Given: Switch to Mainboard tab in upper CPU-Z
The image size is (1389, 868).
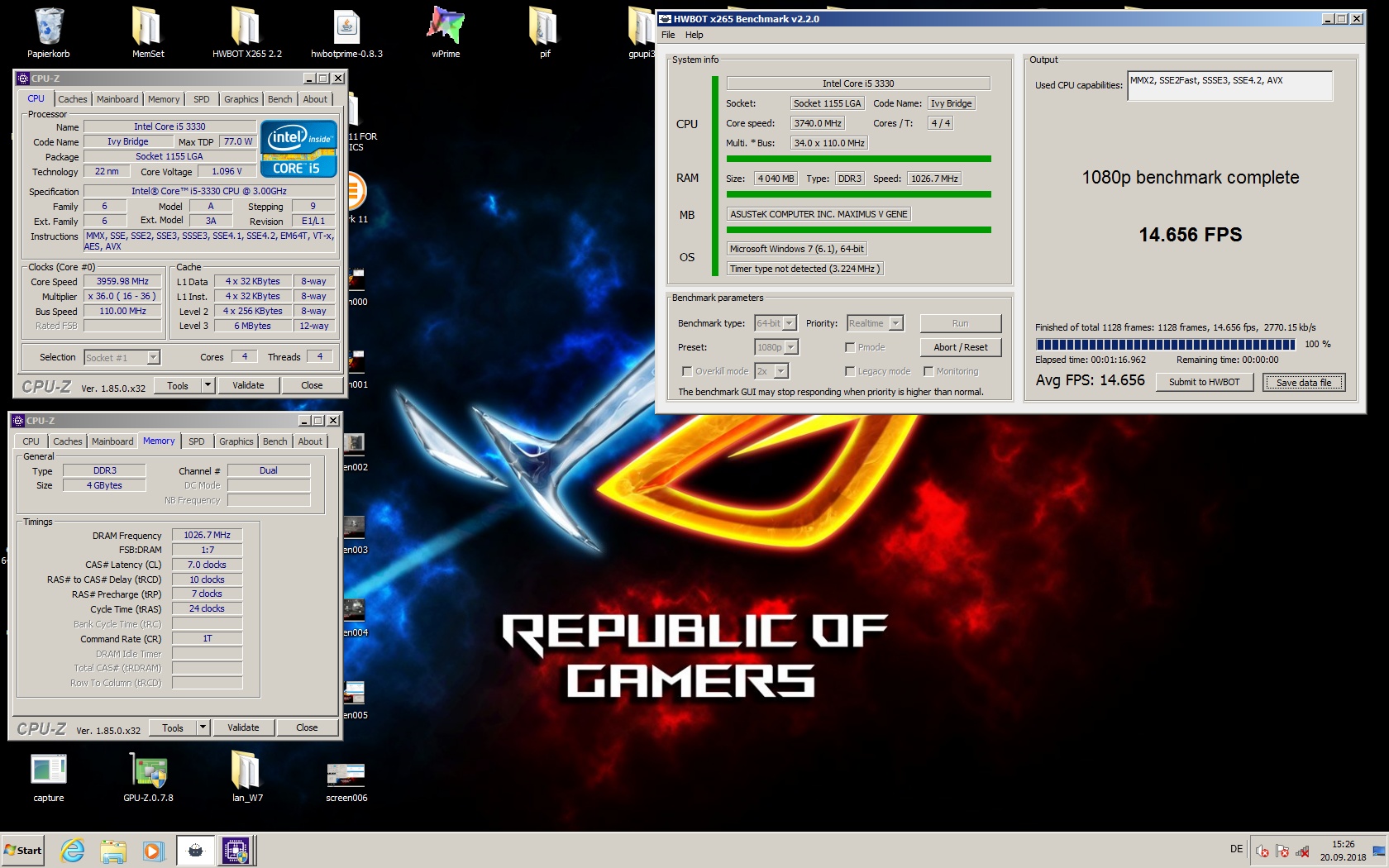Looking at the screenshot, I should pyautogui.click(x=117, y=99).
